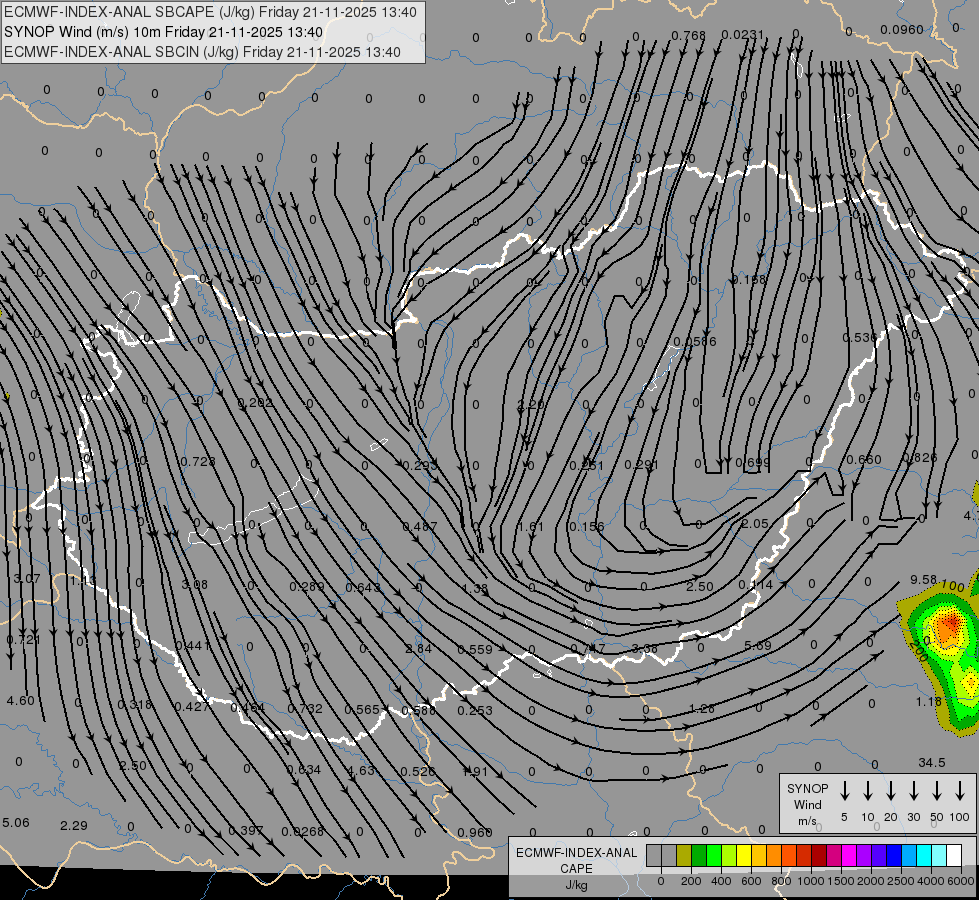The height and width of the screenshot is (900, 979).
Task: Click the 100 m/s arrow in SYNOP Wind legend
Action: [x=960, y=791]
